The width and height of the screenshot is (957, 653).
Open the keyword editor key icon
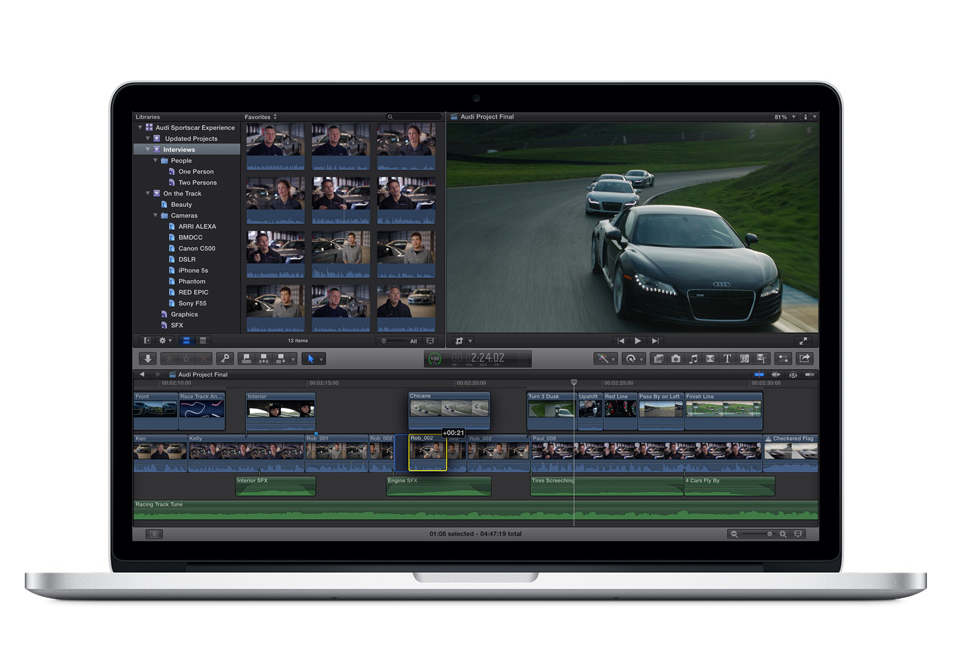(225, 358)
